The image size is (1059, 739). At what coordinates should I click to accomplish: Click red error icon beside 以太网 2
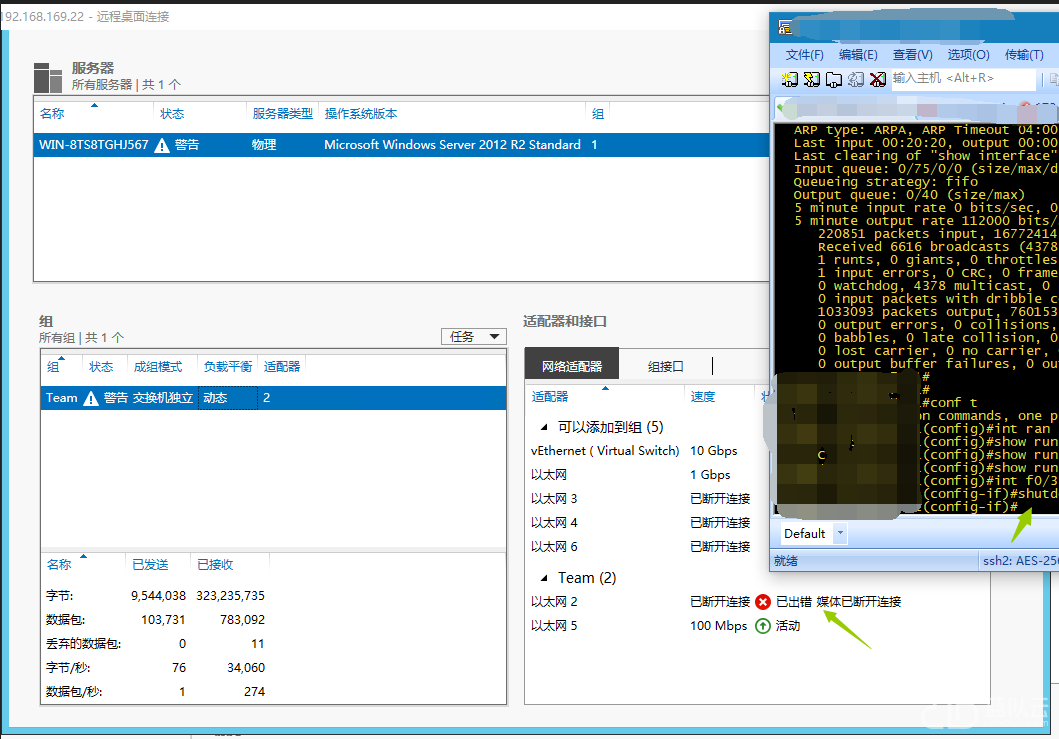point(763,602)
